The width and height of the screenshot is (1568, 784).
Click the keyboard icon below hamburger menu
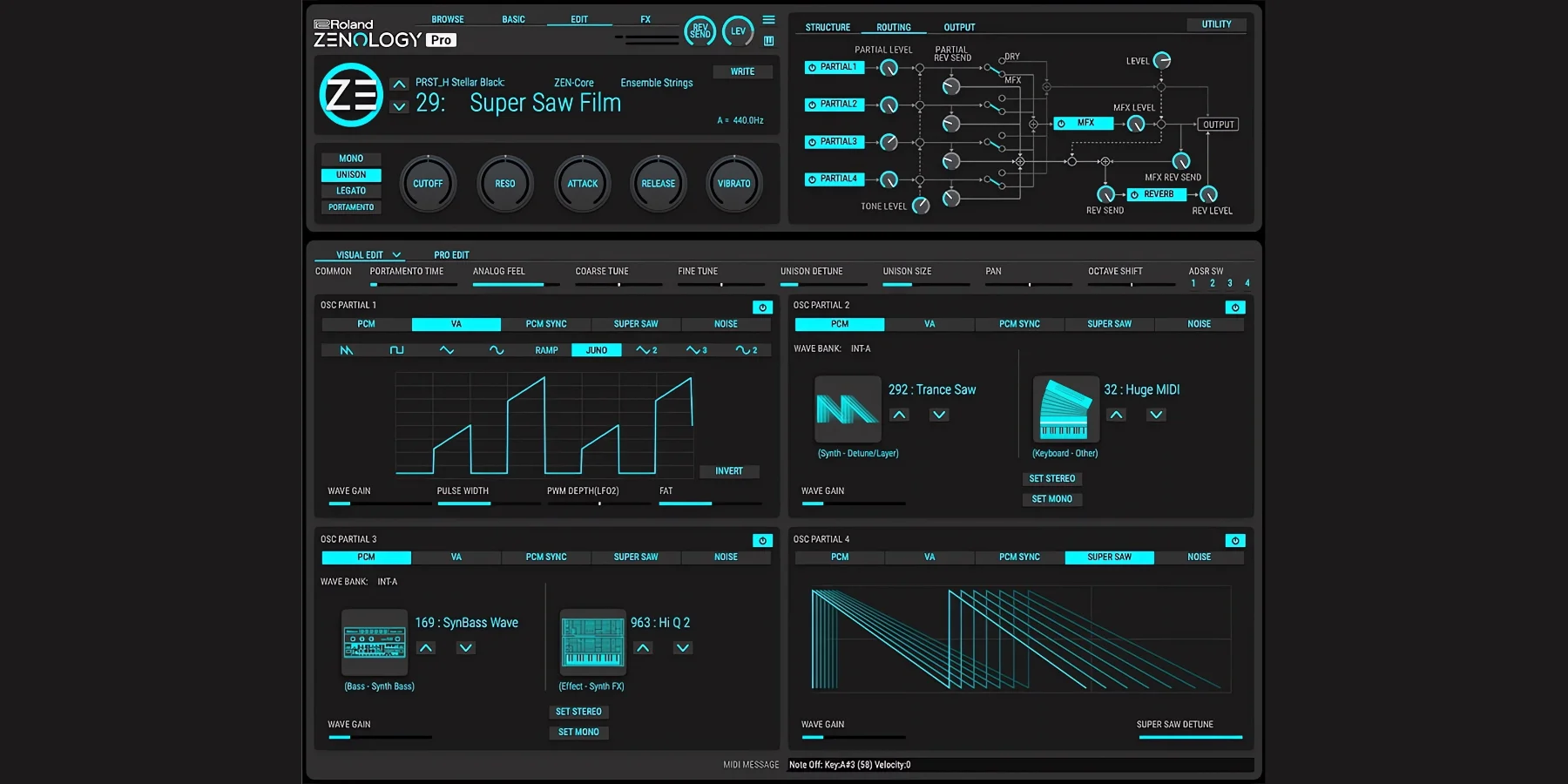point(768,40)
